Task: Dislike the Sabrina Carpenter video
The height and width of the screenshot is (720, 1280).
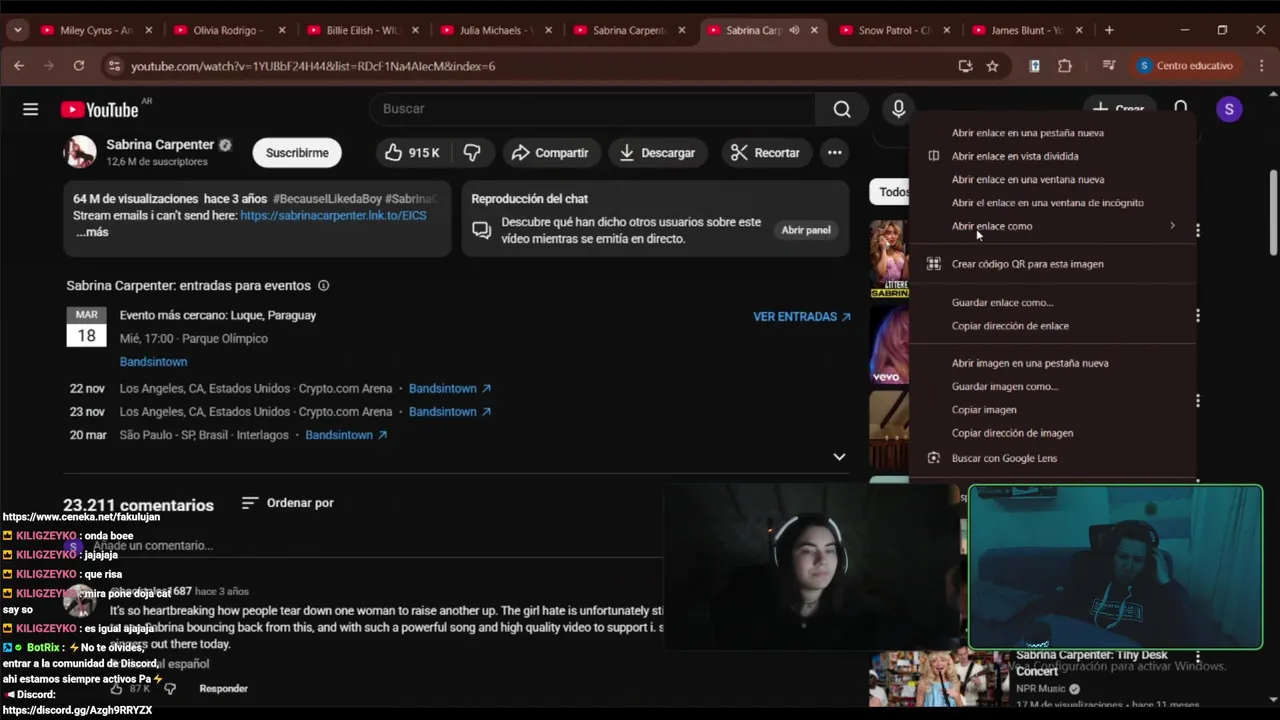Action: pyautogui.click(x=472, y=152)
